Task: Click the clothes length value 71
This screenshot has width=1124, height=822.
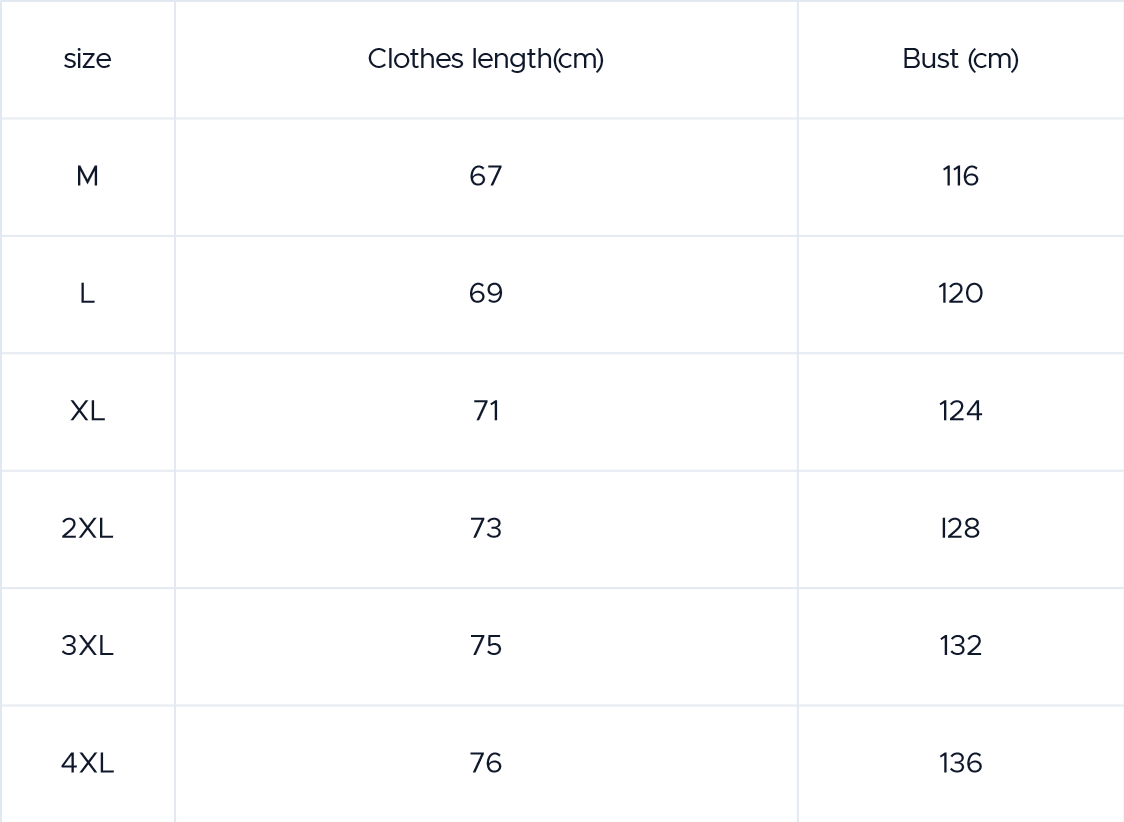Action: [x=486, y=411]
